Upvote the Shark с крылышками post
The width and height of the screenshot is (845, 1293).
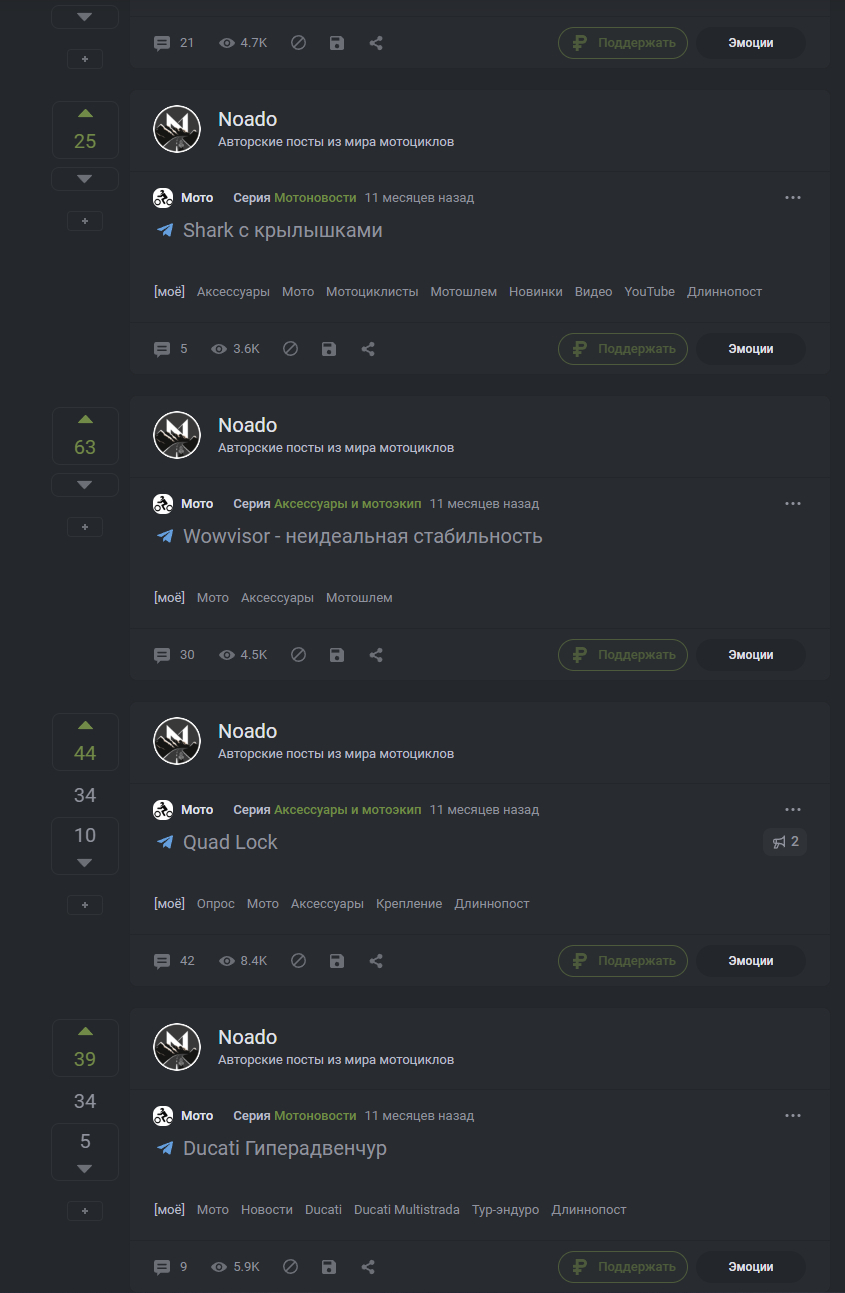(x=85, y=114)
